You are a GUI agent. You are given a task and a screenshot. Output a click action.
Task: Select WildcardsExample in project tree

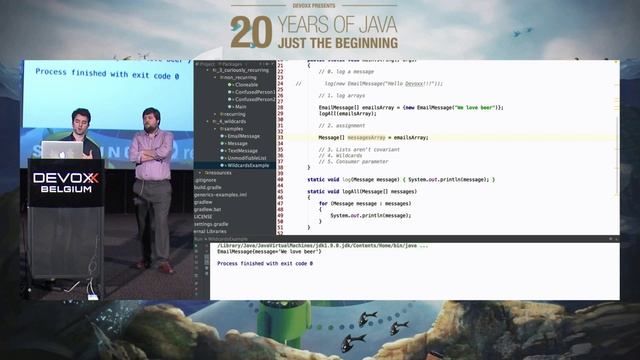click(248, 166)
